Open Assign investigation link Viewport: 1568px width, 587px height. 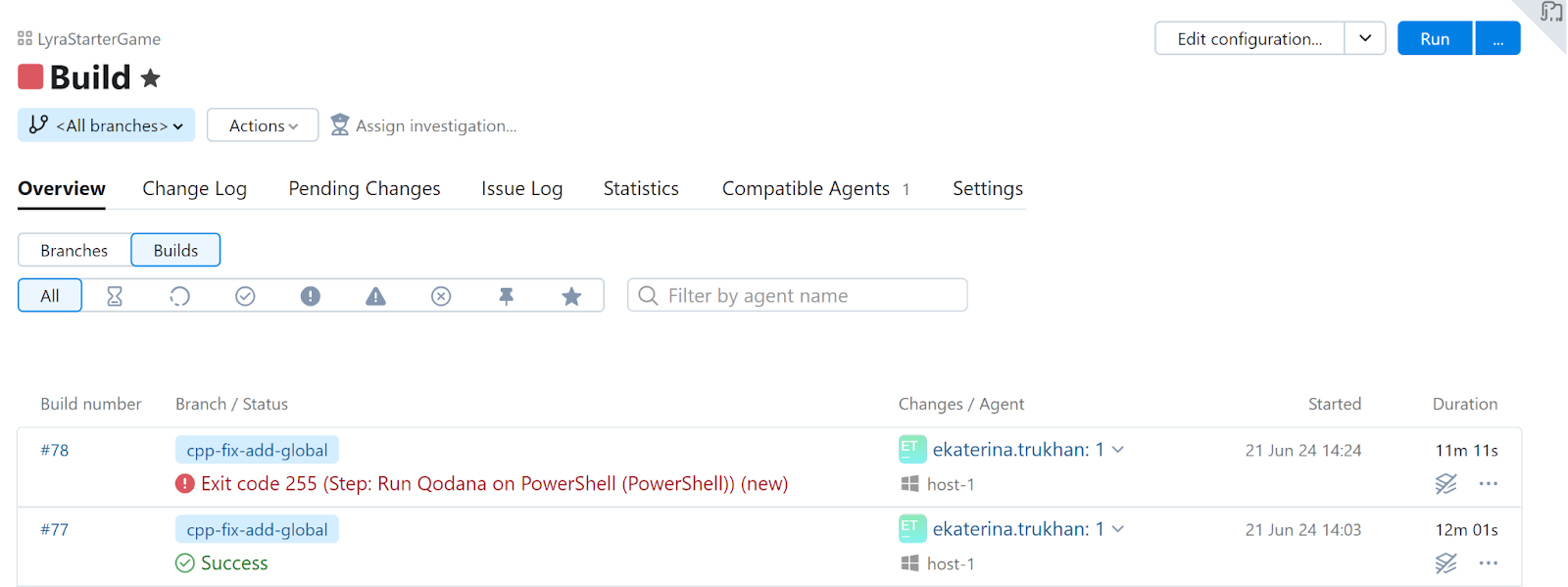coord(423,125)
